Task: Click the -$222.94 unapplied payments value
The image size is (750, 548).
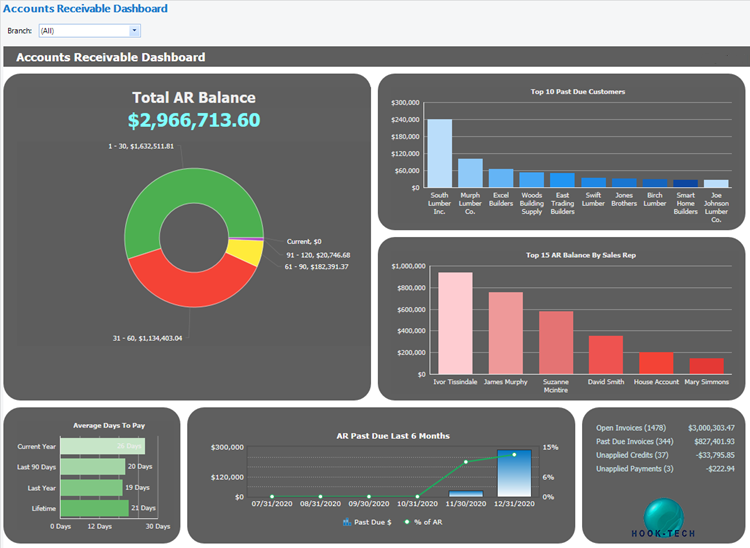Action: (720, 469)
